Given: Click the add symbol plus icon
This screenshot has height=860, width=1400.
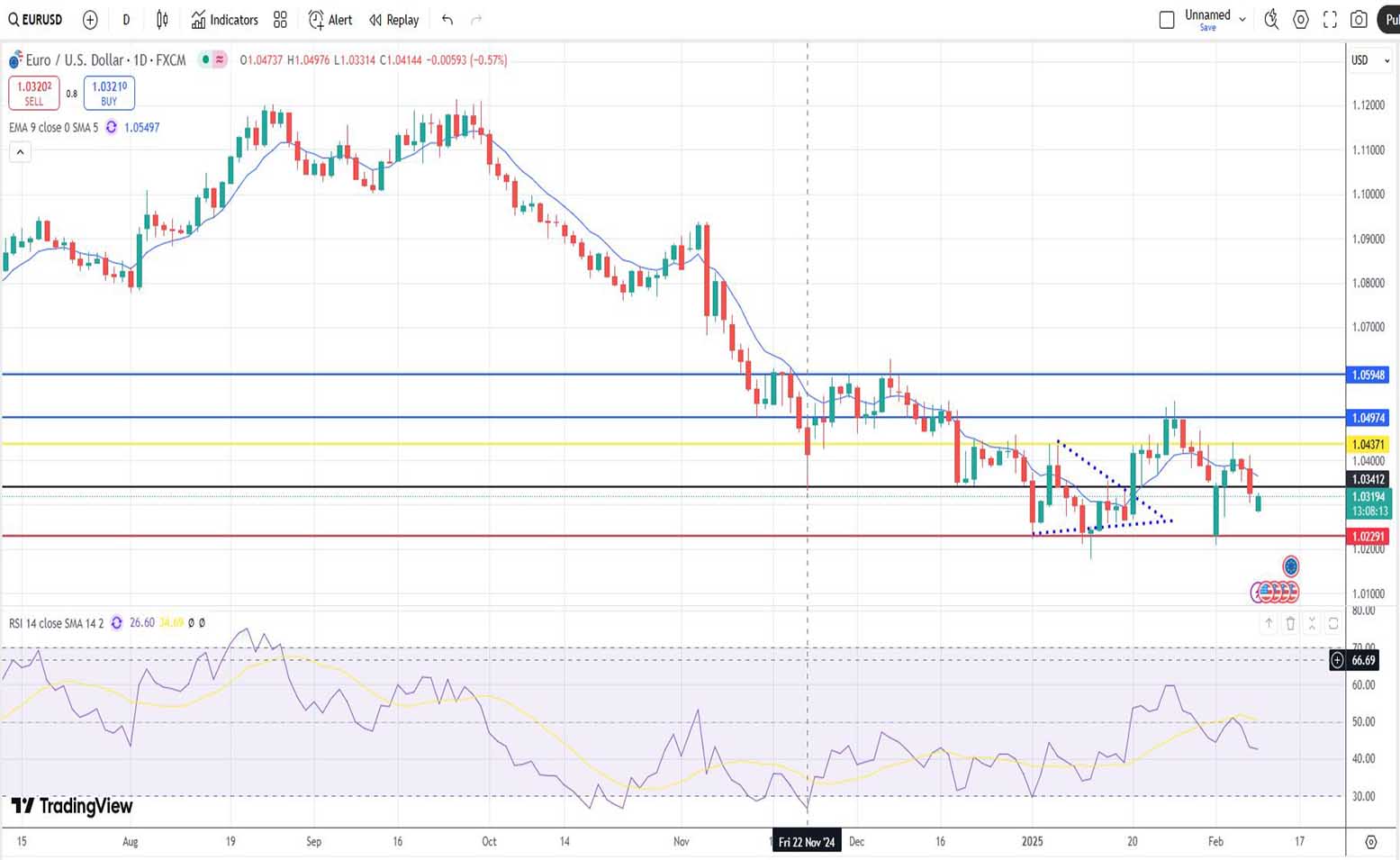Looking at the screenshot, I should [x=90, y=20].
